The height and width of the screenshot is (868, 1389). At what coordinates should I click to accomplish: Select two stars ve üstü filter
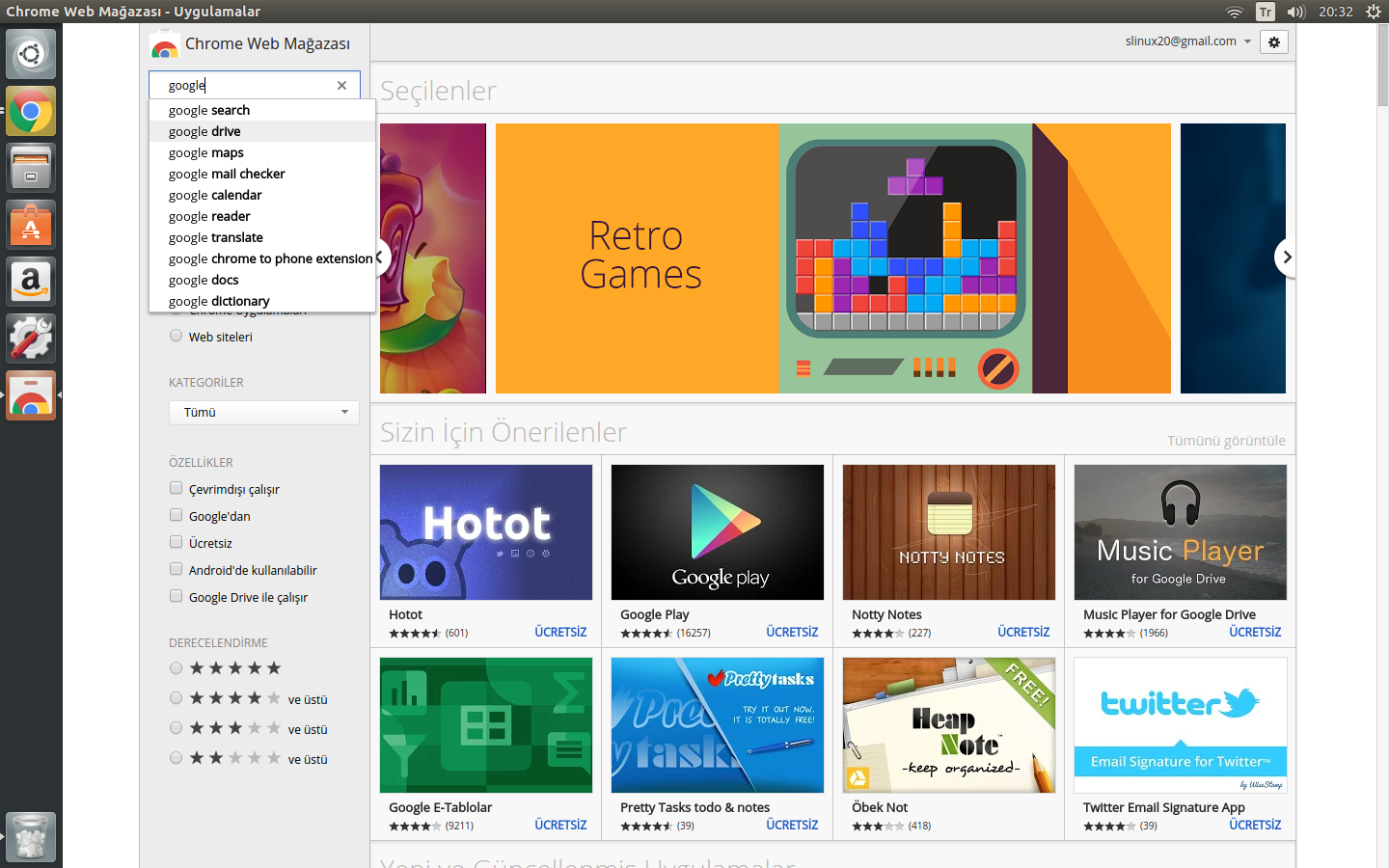point(176,758)
